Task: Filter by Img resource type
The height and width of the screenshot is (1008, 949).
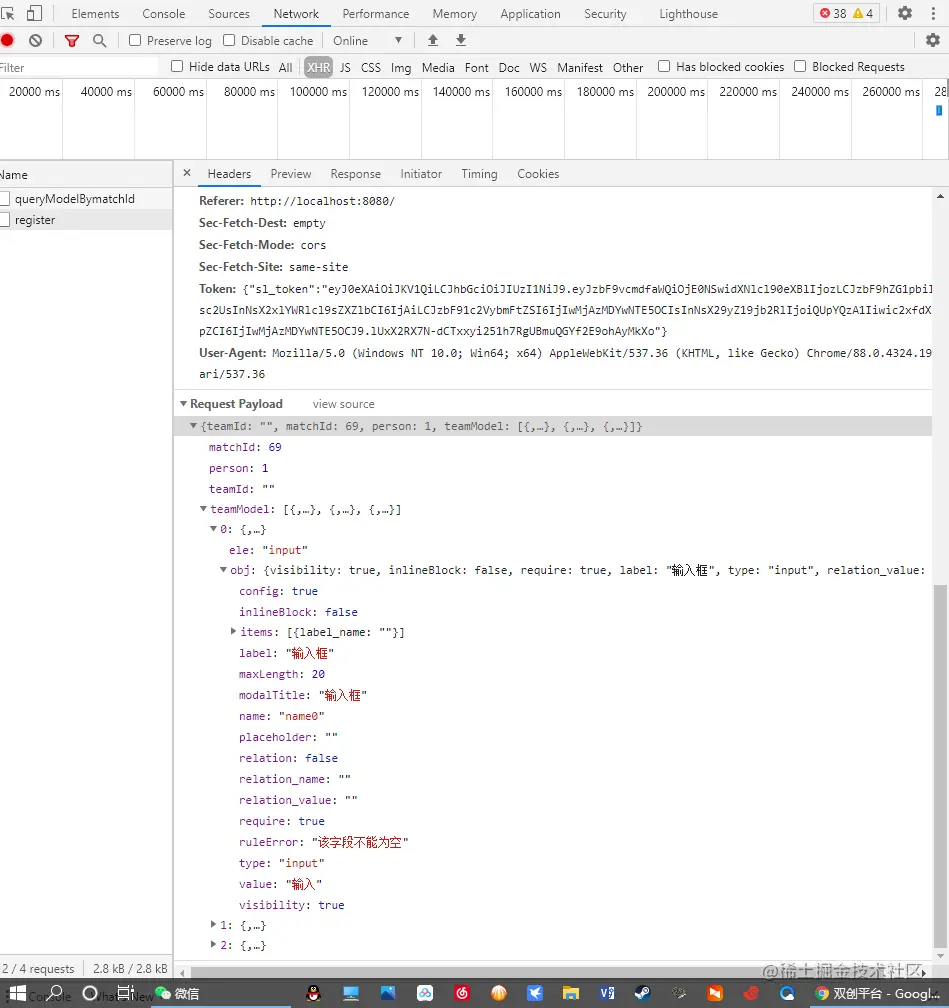Action: [401, 68]
